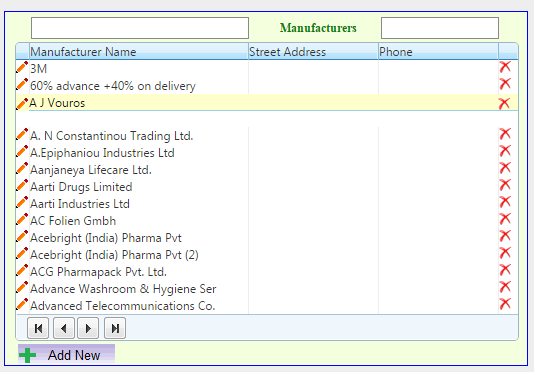Sort by Phone column header
Screen dimensions: 534x372
tap(438, 52)
